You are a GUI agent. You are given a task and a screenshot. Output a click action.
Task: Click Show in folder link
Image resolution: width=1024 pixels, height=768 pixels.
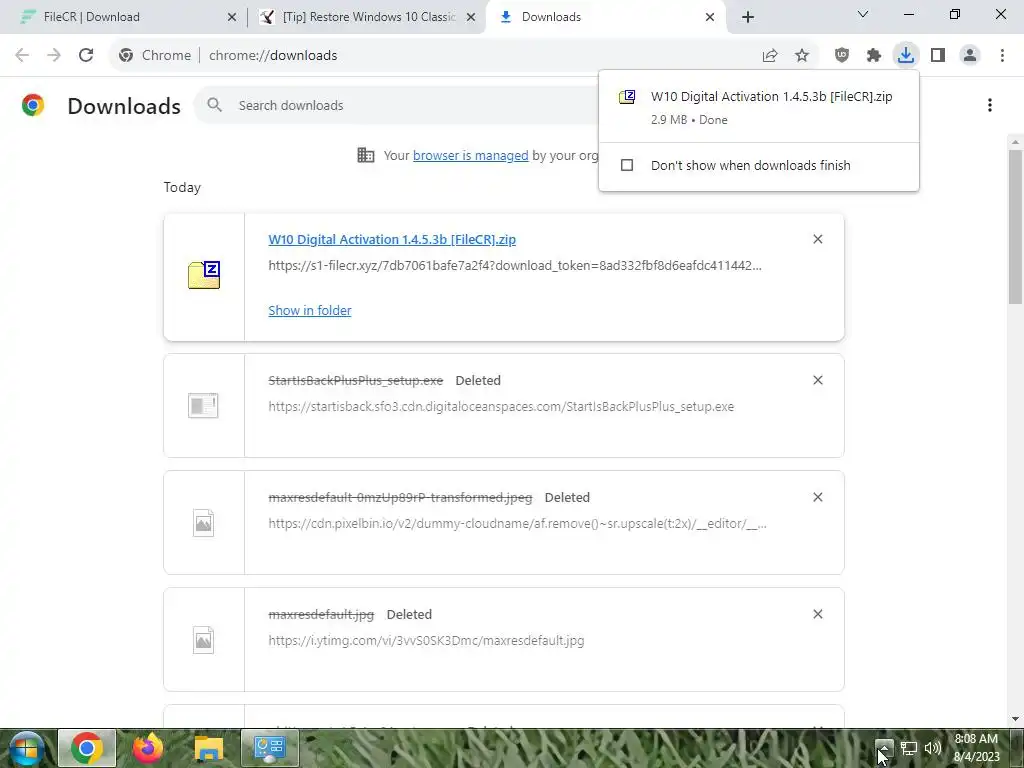coord(310,310)
